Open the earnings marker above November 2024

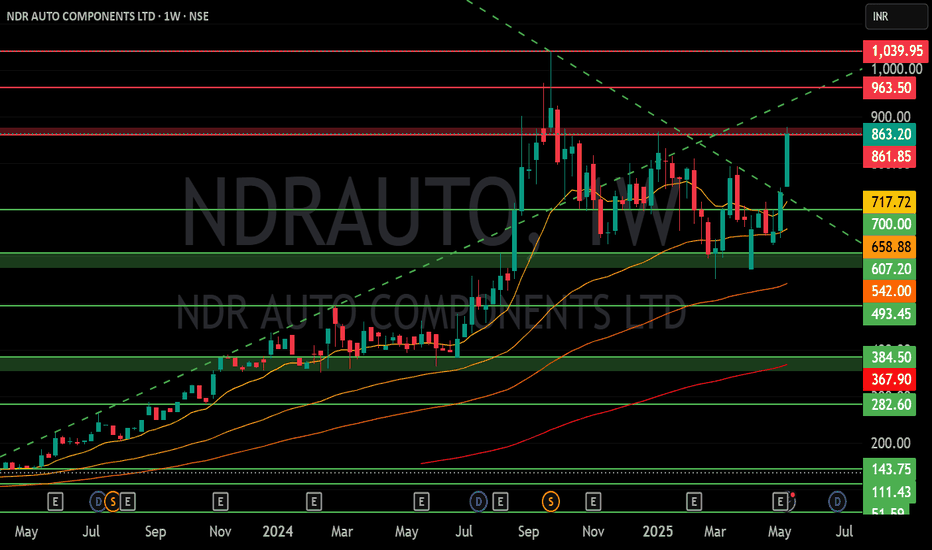593,502
